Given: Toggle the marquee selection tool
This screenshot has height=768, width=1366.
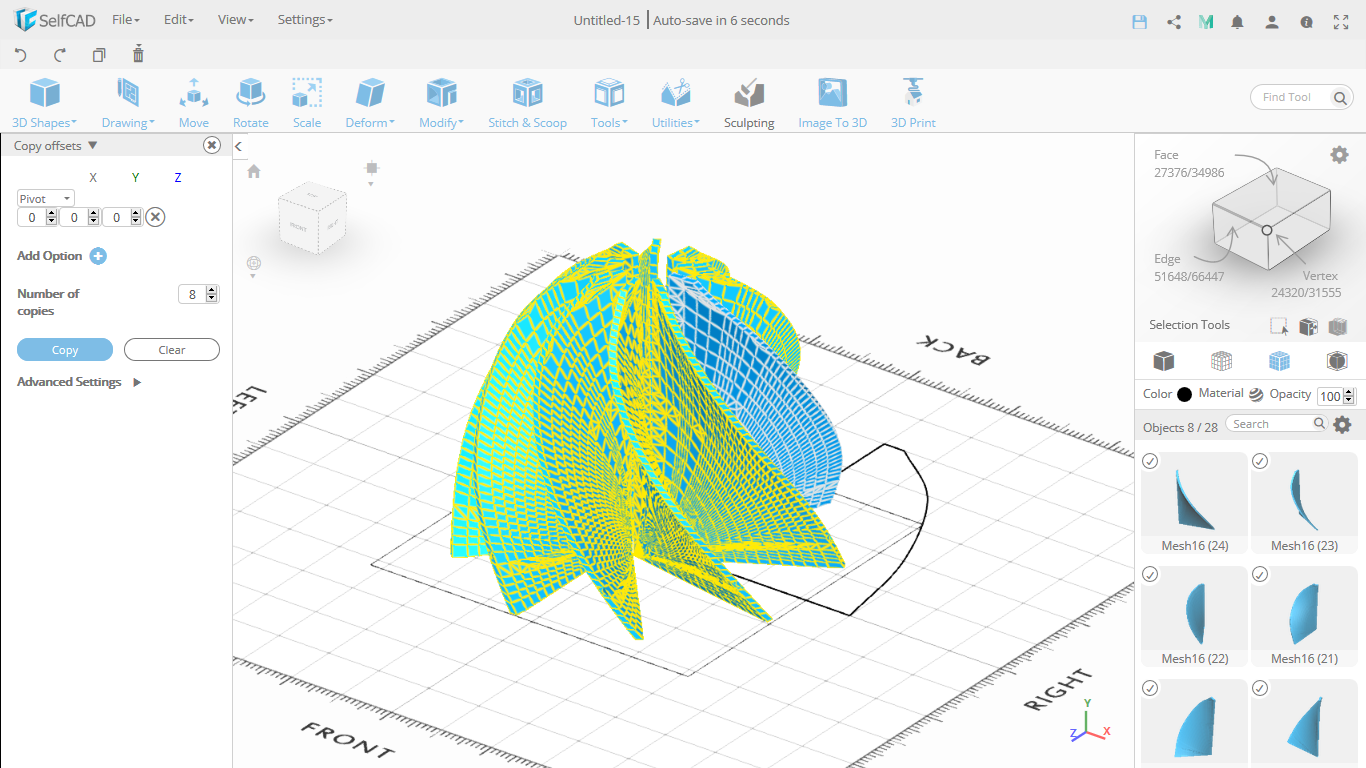Looking at the screenshot, I should [1278, 326].
